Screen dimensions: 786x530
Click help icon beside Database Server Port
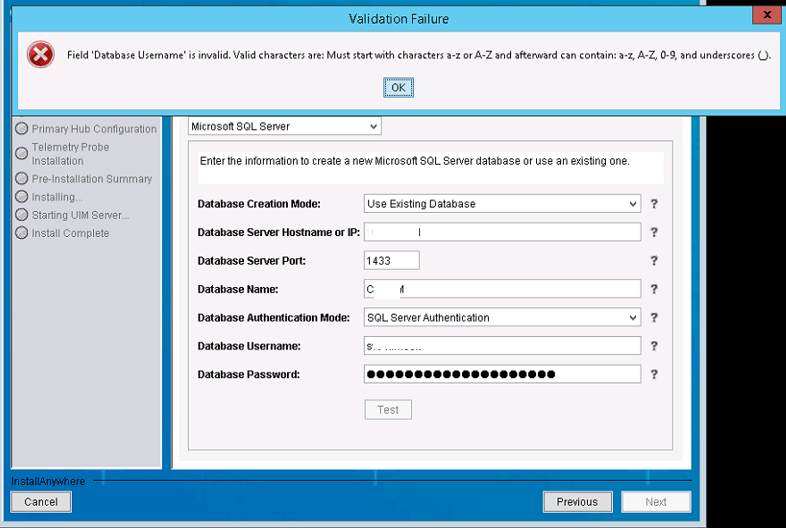tap(654, 261)
